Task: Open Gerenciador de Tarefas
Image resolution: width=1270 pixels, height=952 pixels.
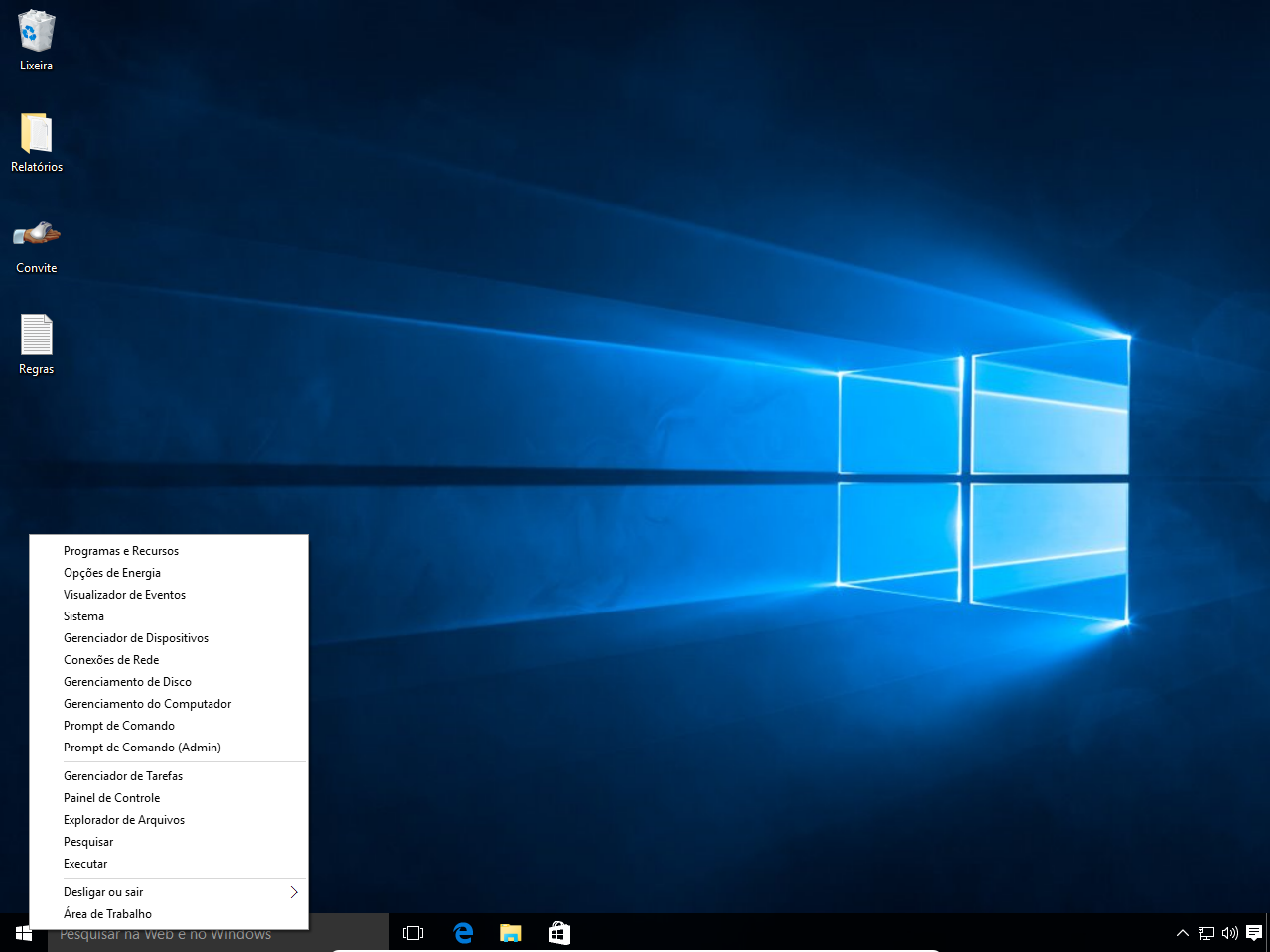Action: pyautogui.click(x=169, y=776)
